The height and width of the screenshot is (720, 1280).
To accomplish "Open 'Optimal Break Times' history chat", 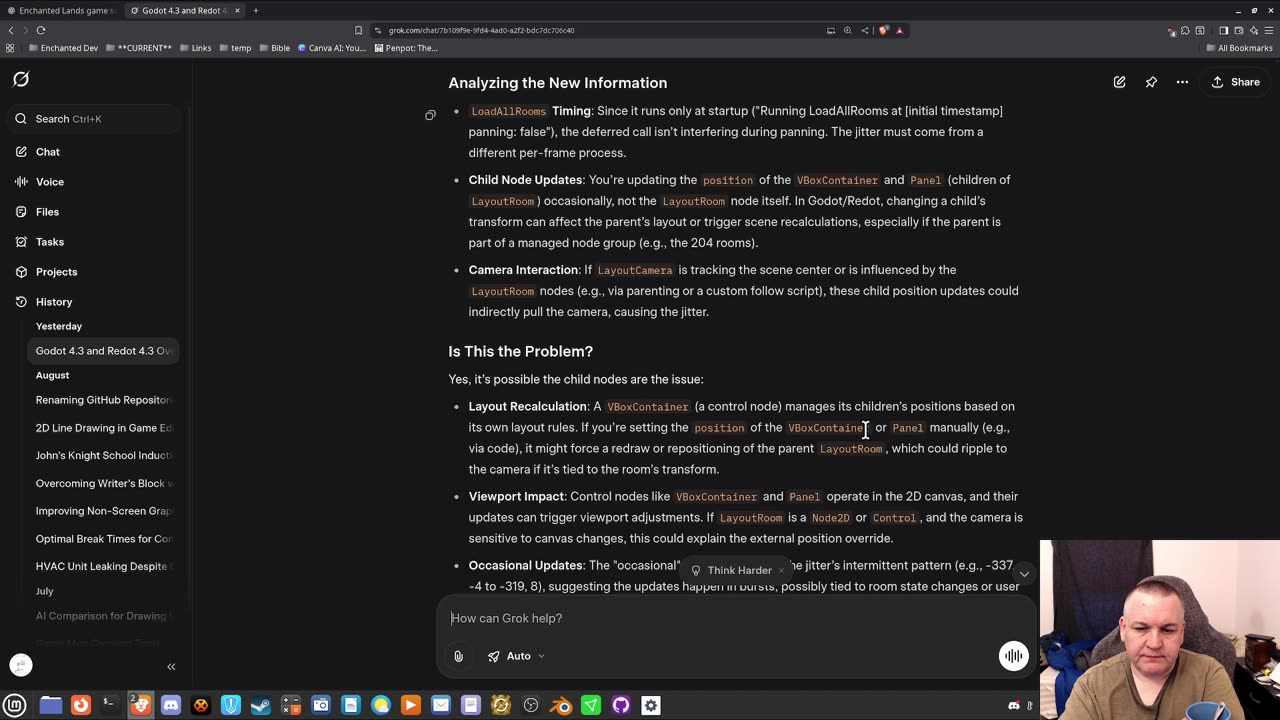I will click(104, 539).
